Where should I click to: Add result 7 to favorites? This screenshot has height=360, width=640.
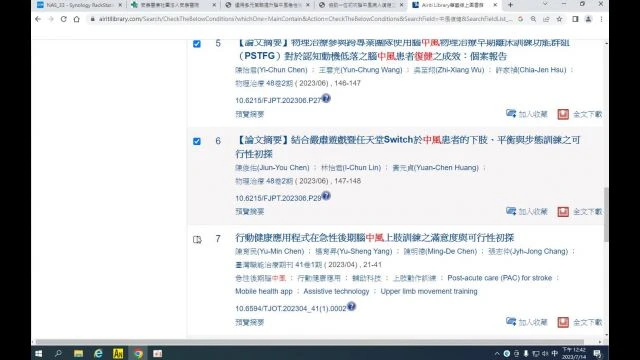[527, 322]
